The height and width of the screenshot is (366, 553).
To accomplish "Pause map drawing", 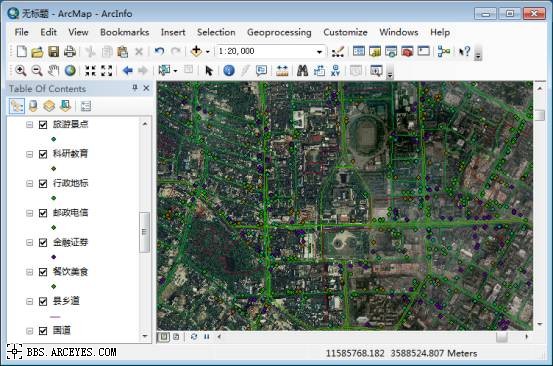I will click(x=206, y=337).
